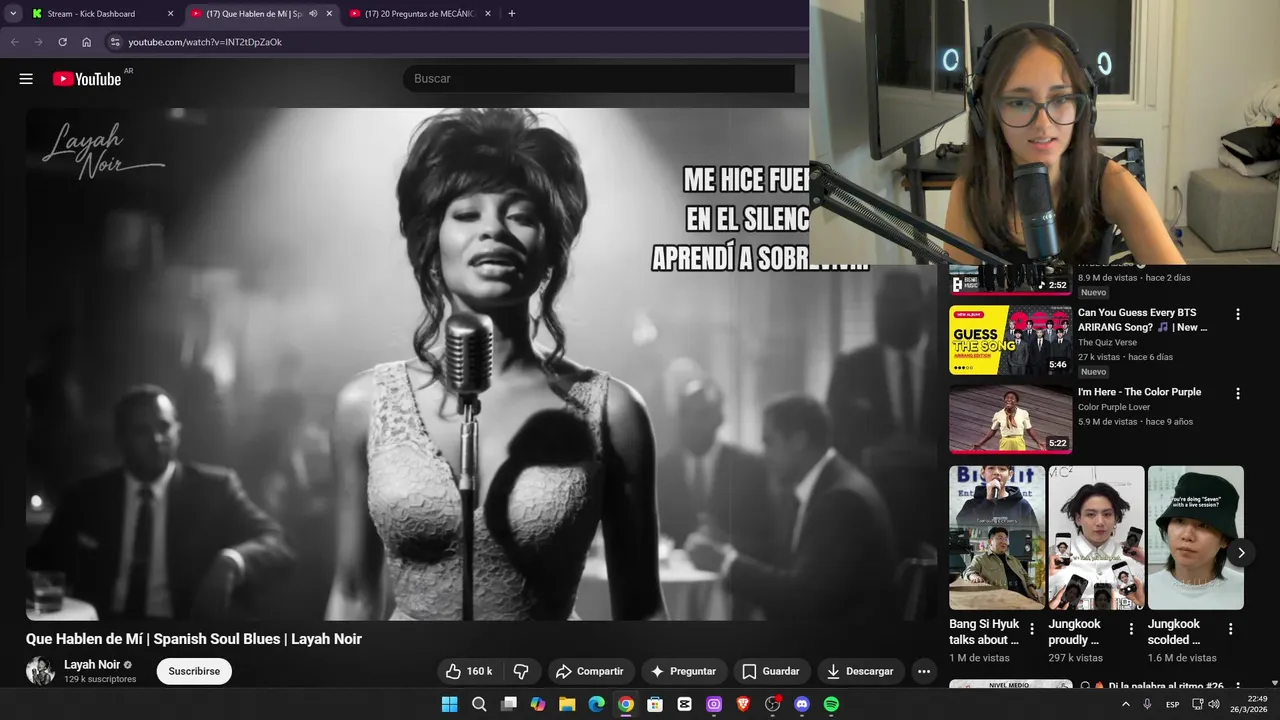Click microphone icon in system tray
Screen dimensions: 1280x720
click(x=1147, y=704)
